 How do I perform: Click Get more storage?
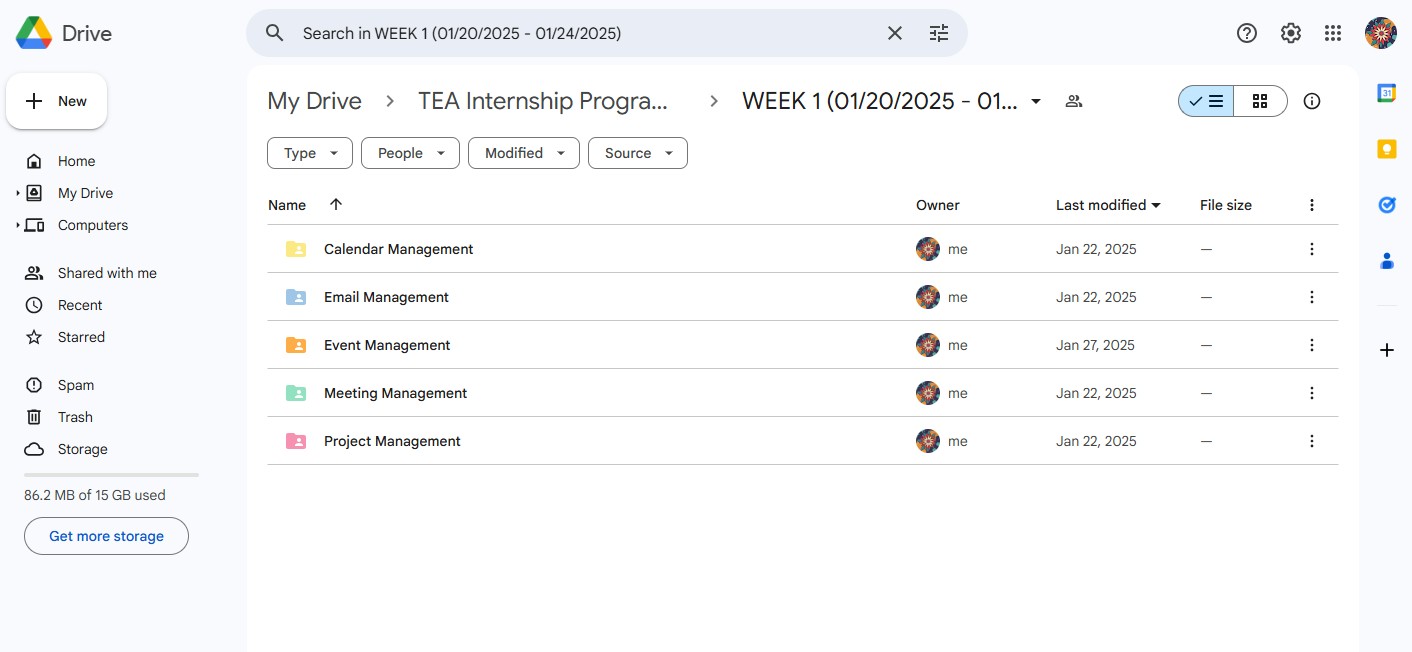click(x=106, y=536)
